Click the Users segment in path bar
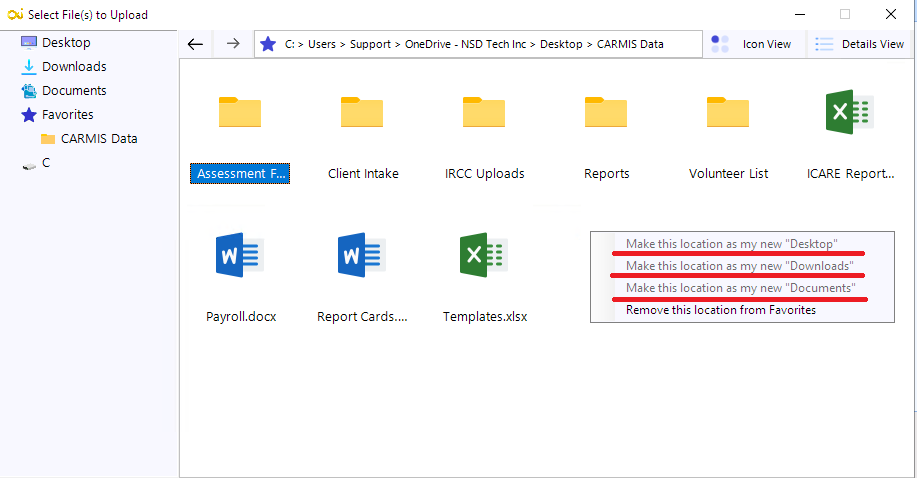This screenshot has width=917, height=478. [322, 44]
